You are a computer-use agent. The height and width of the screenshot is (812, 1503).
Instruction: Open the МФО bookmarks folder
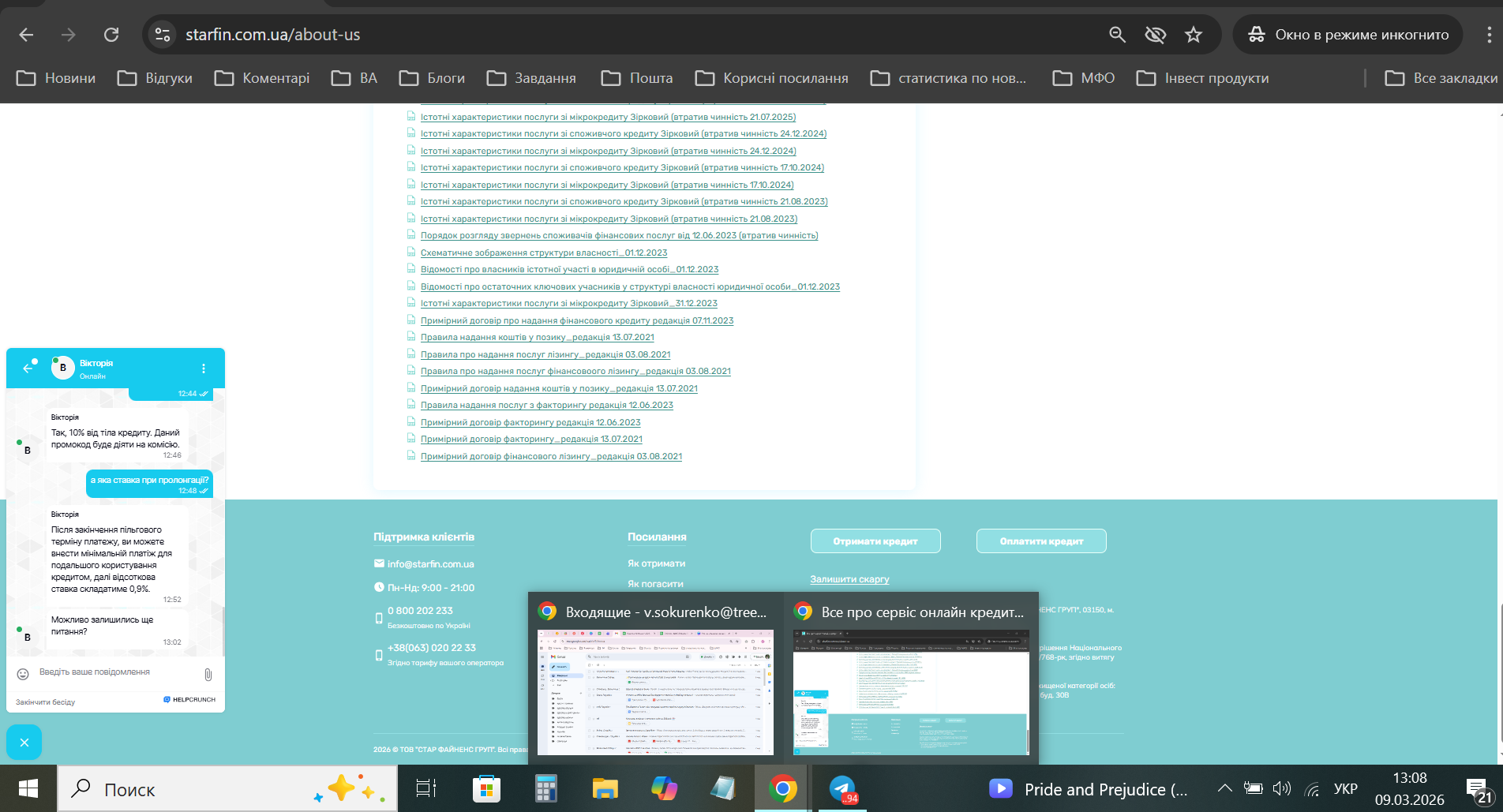(1084, 78)
